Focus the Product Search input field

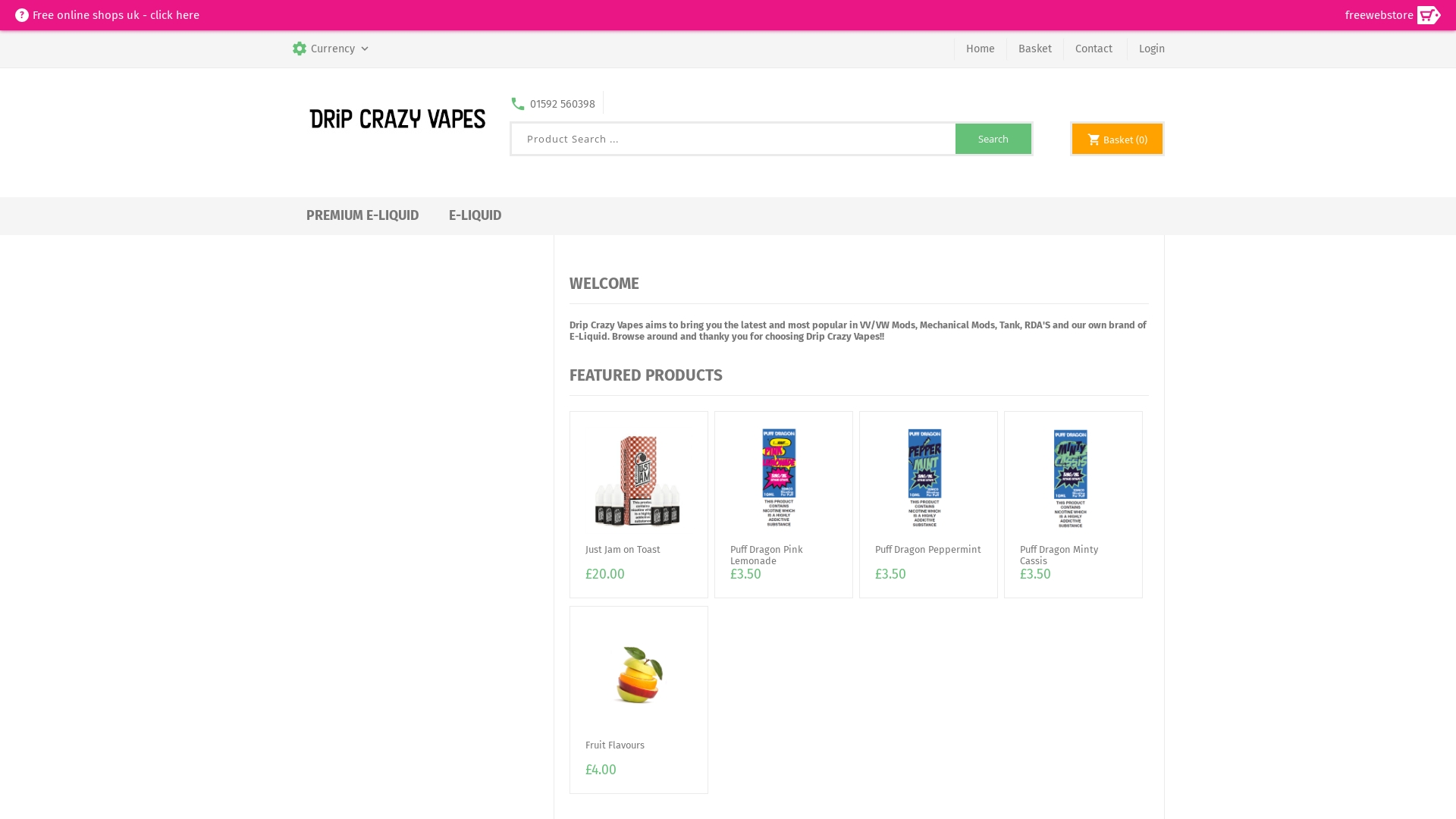733,139
